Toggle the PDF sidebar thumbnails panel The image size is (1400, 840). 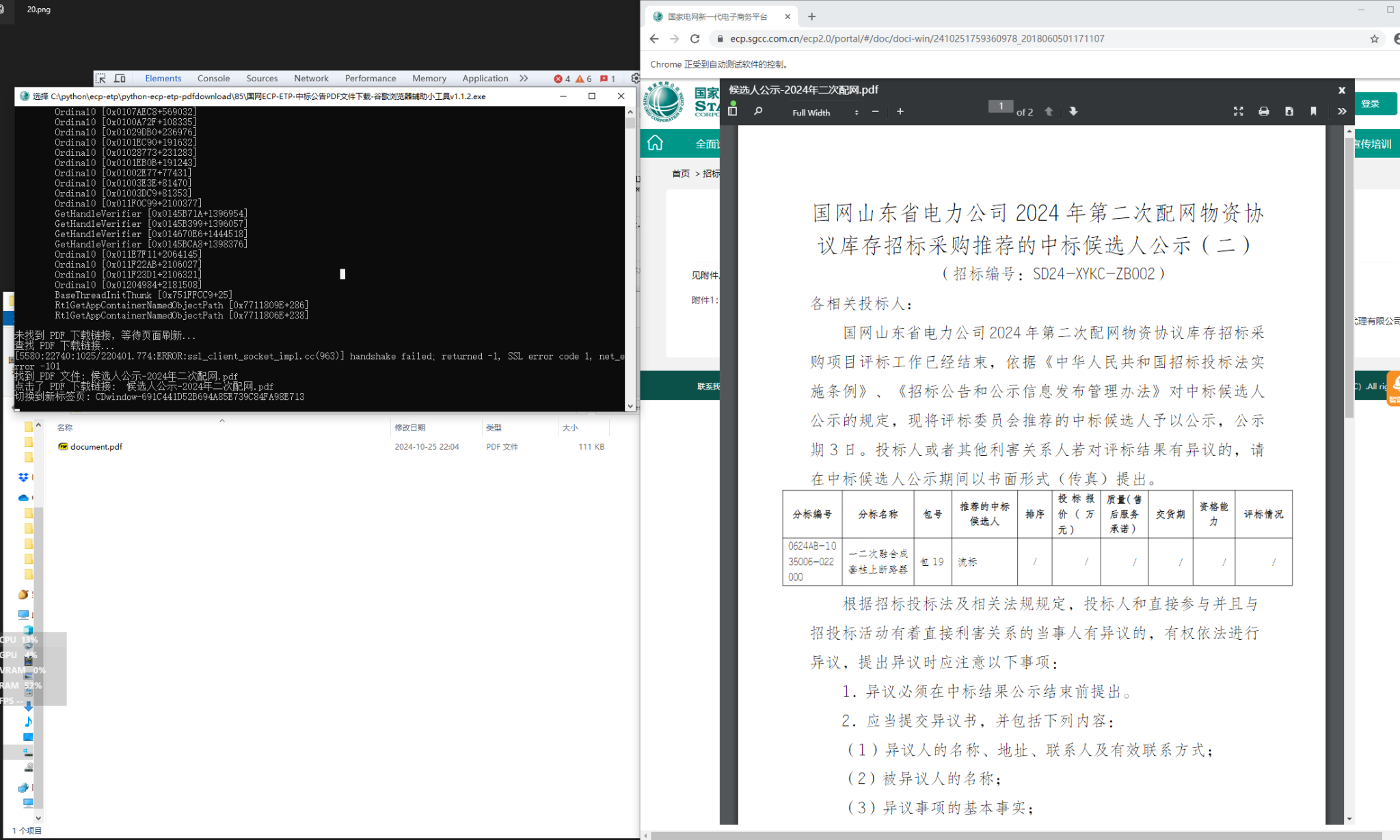pos(732,111)
